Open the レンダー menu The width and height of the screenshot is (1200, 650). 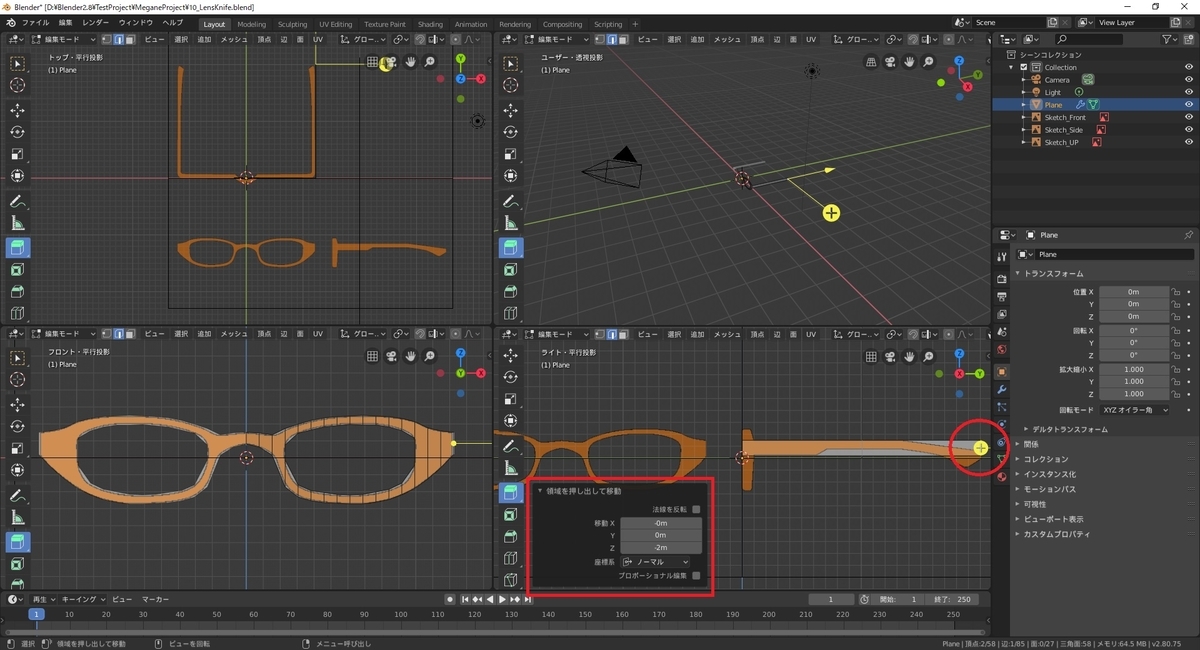[x=96, y=22]
